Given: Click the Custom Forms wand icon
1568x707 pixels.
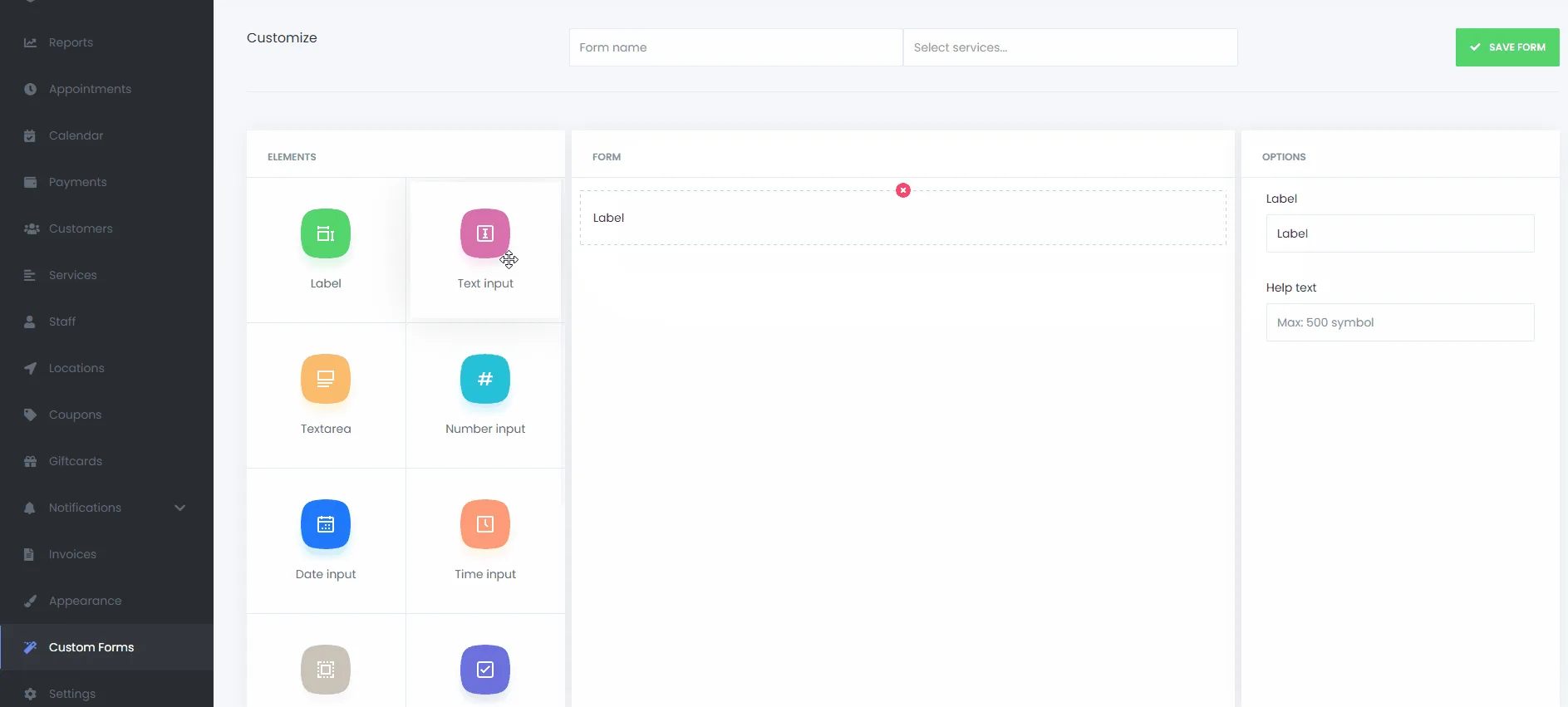Looking at the screenshot, I should pyautogui.click(x=30, y=647).
